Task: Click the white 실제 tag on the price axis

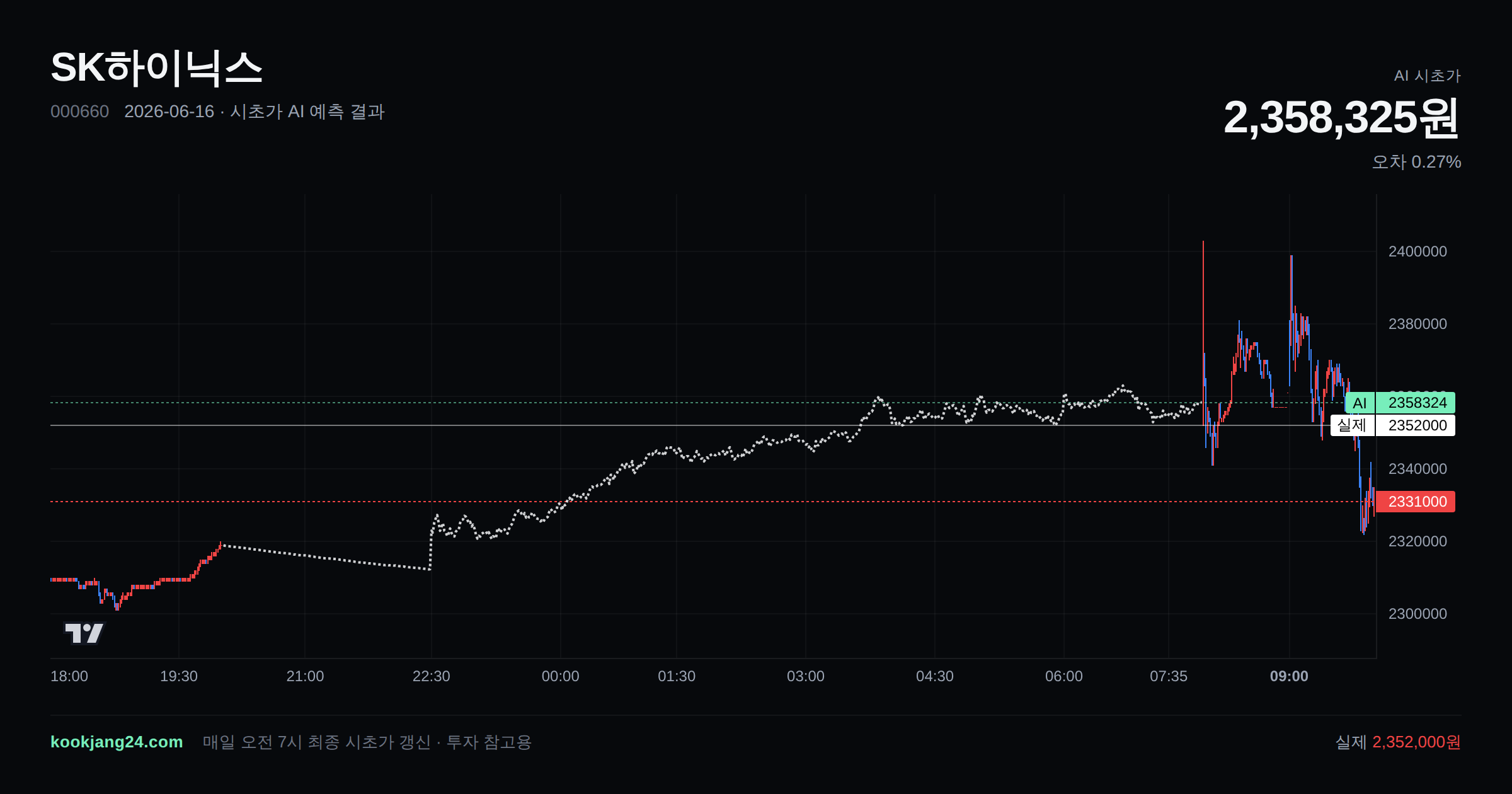Action: point(1352,425)
